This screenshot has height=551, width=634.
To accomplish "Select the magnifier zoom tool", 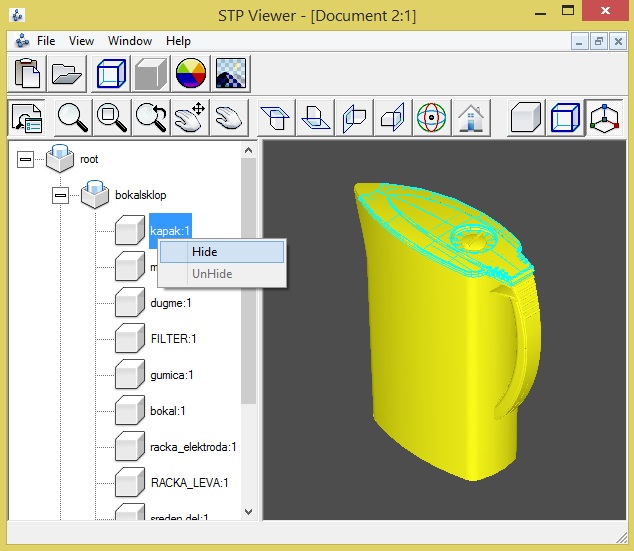I will 73,118.
